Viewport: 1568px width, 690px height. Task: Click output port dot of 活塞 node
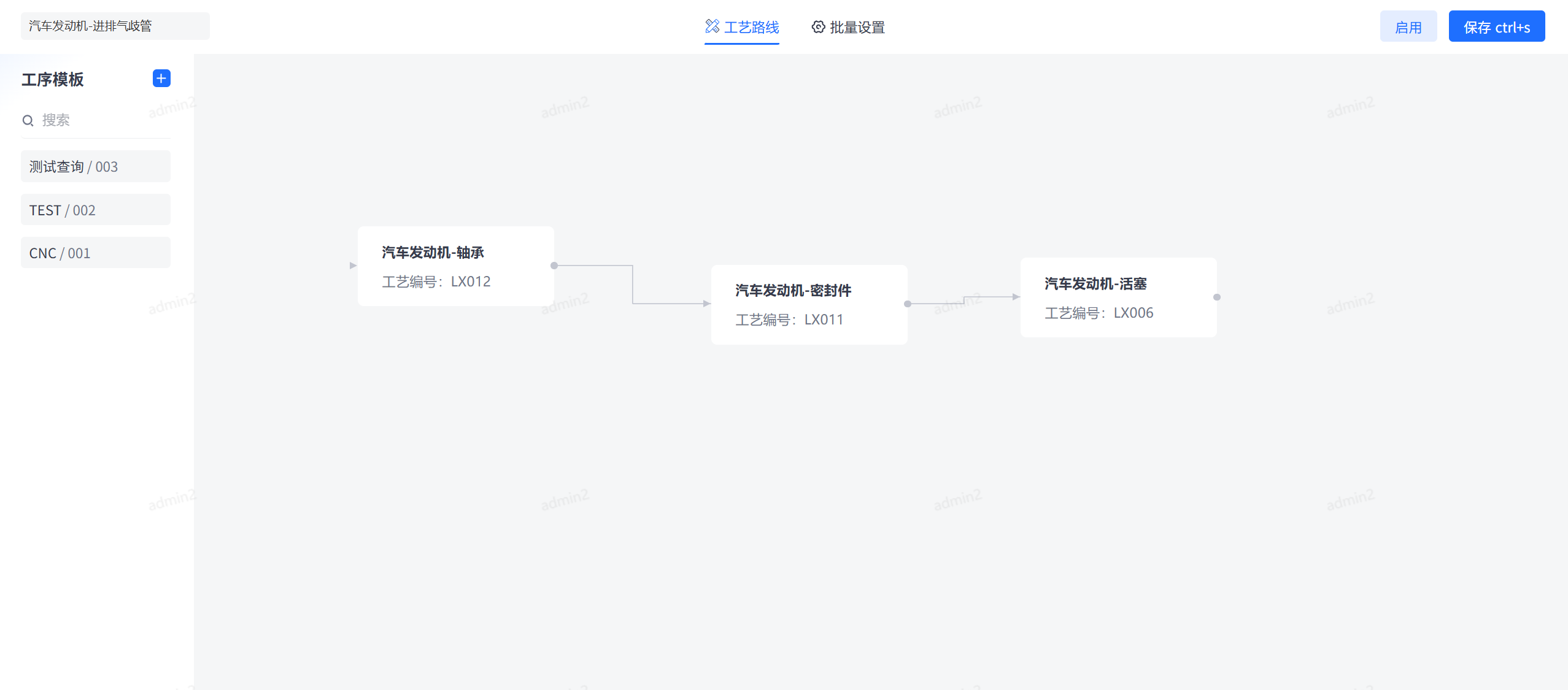click(x=1217, y=297)
